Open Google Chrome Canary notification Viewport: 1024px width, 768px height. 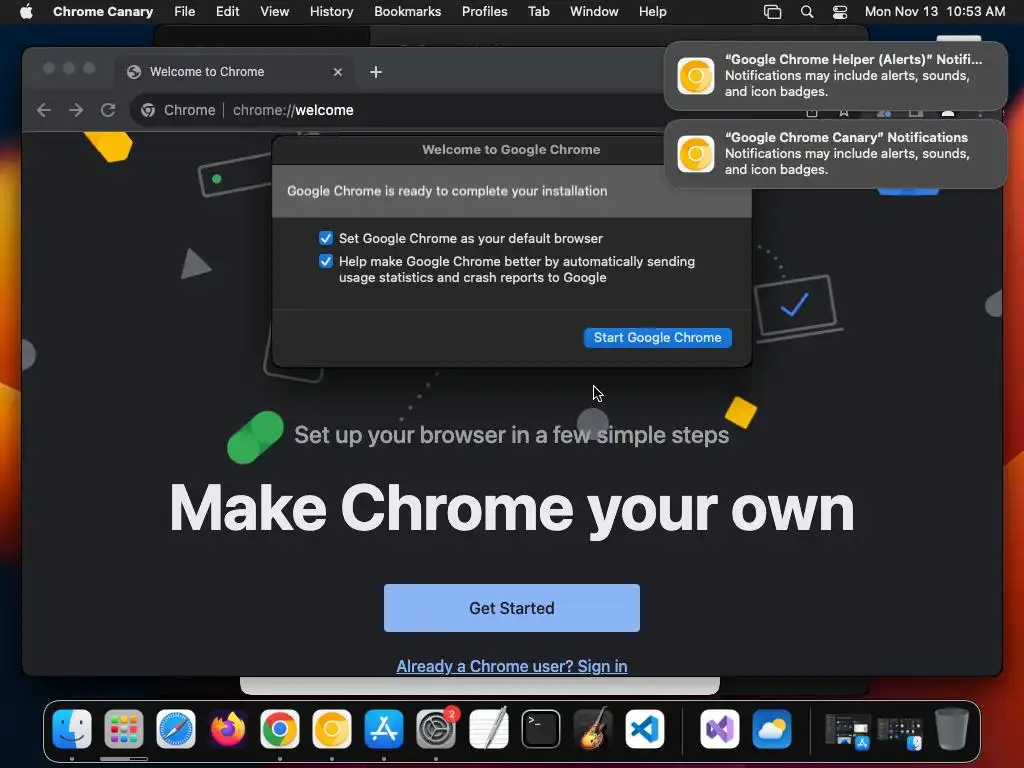point(835,153)
